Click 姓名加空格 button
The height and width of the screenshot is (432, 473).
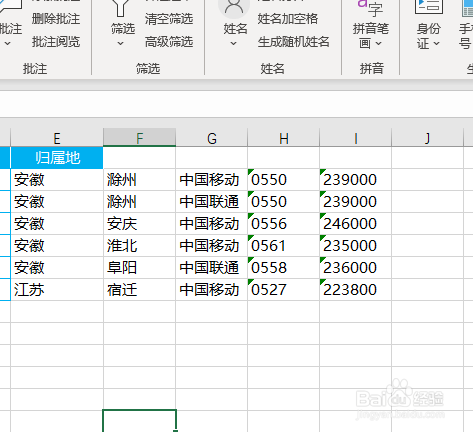(288, 19)
